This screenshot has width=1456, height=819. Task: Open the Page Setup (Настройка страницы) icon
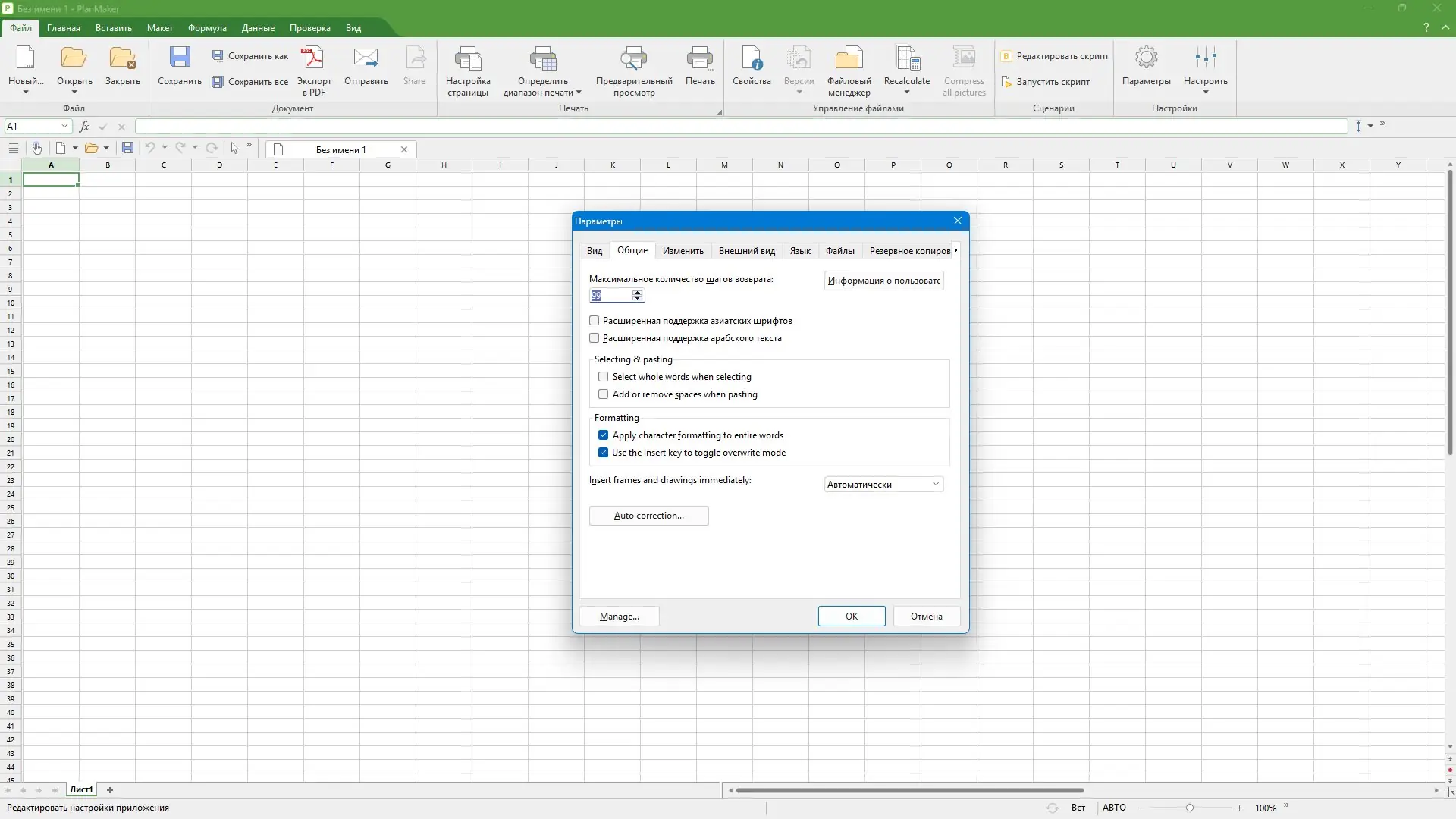click(x=468, y=58)
